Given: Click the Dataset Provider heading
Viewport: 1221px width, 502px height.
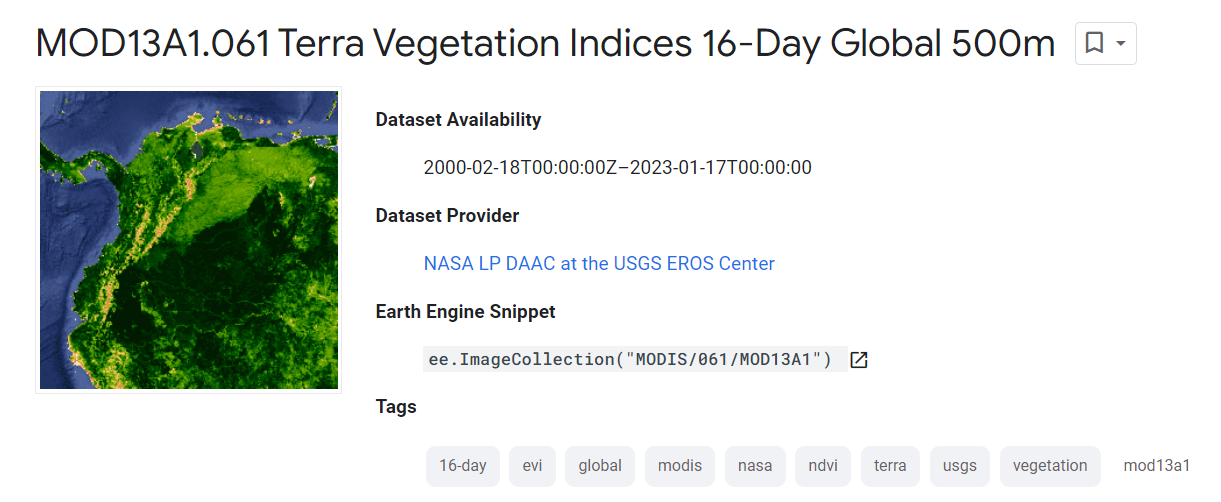Looking at the screenshot, I should pyautogui.click(x=447, y=216).
